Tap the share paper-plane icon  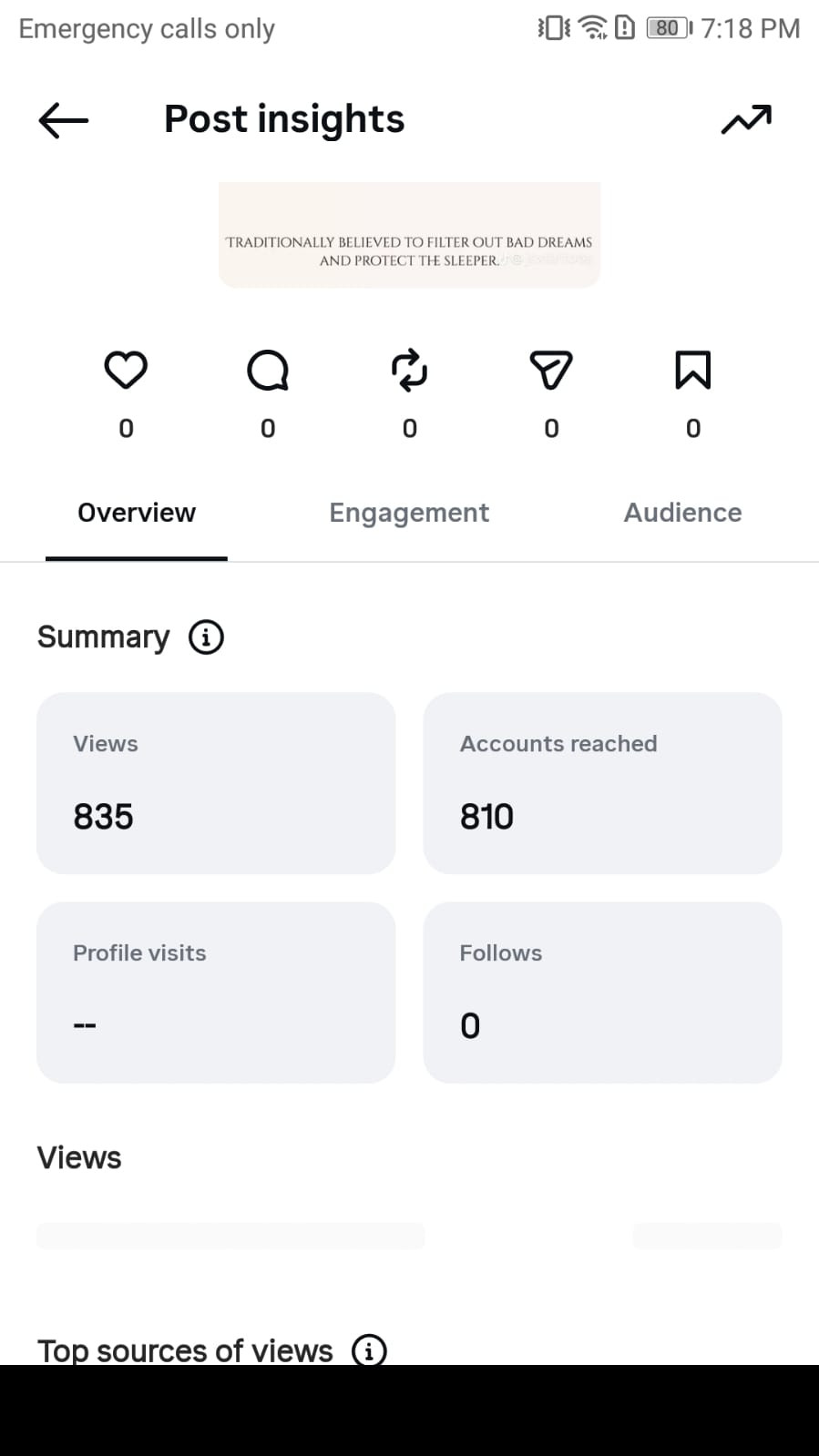coord(551,371)
